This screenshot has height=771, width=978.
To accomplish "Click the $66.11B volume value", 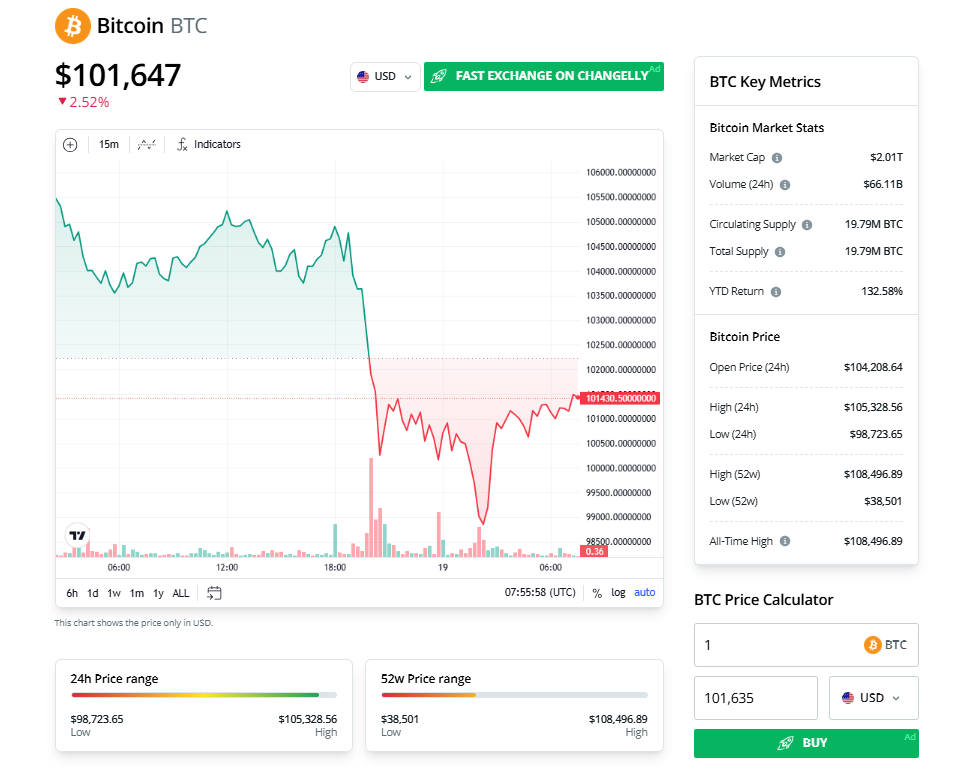I will [883, 185].
